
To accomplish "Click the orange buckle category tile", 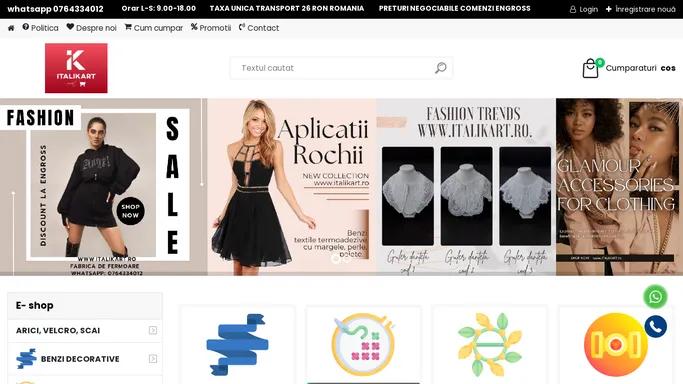I will (x=615, y=344).
